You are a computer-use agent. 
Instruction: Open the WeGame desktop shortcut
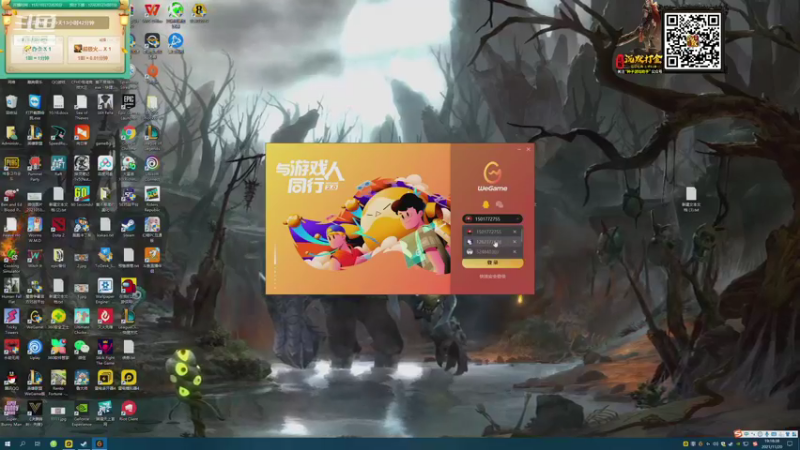click(x=35, y=319)
